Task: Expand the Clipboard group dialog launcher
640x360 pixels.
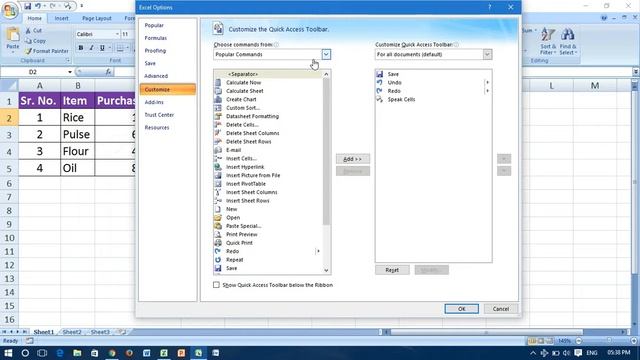Action: click(68, 60)
